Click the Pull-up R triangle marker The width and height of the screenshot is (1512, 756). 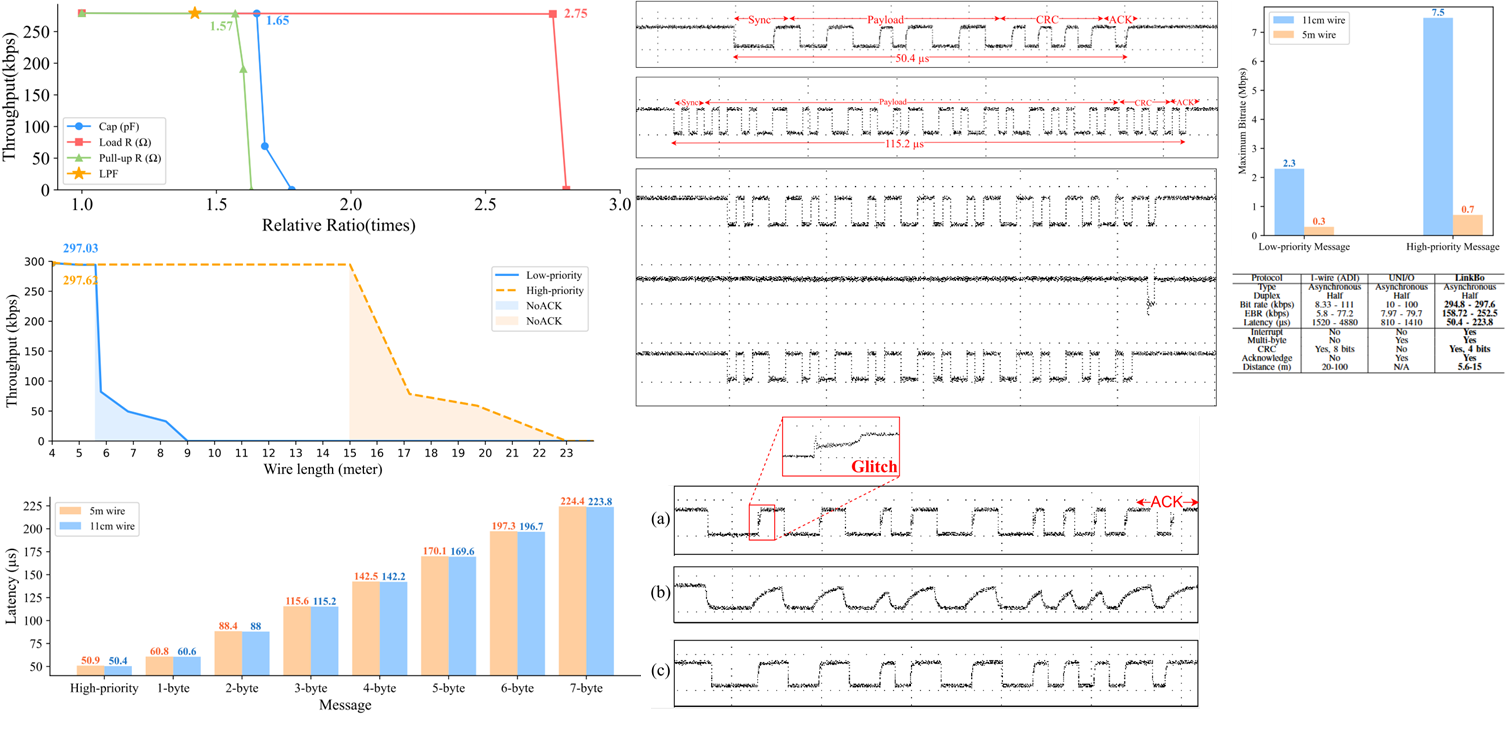coord(80,157)
